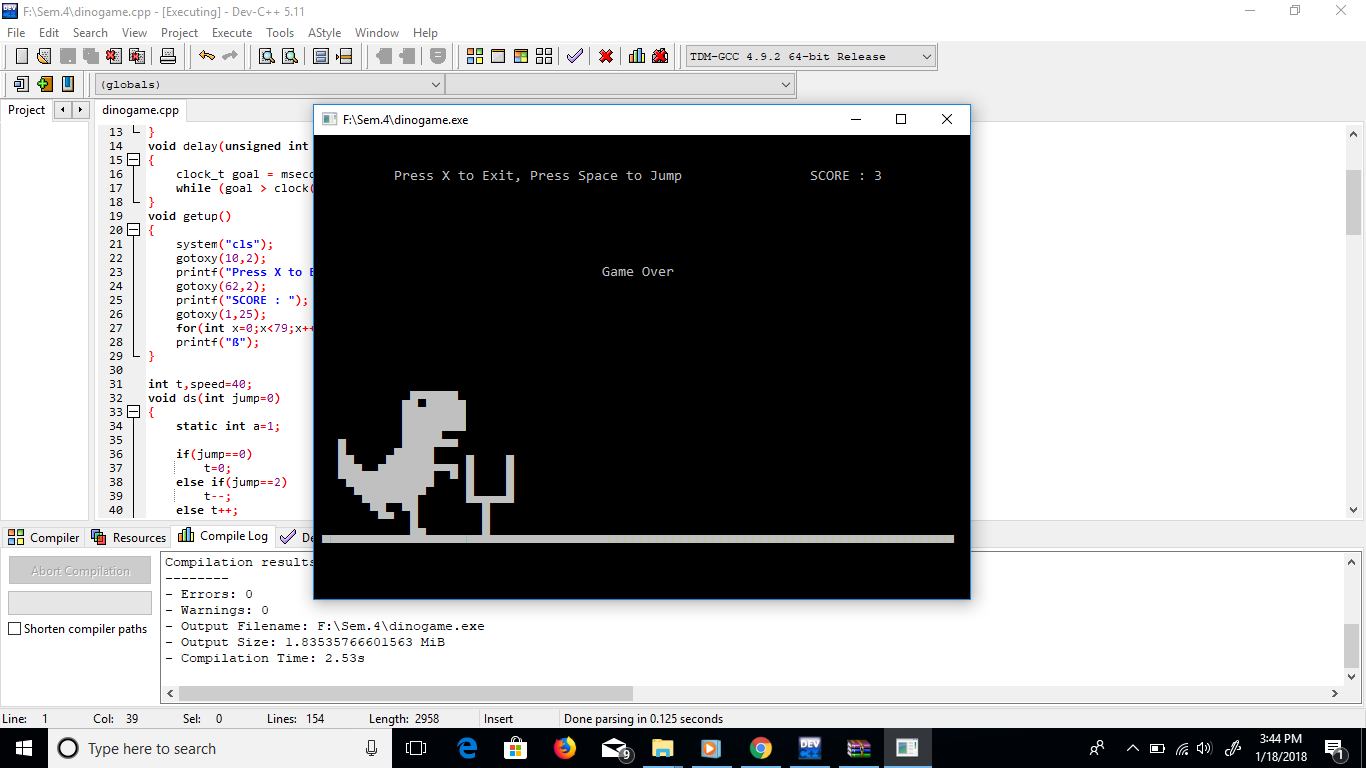Stop execution with the red X icon
This screenshot has height=768, width=1366.
tap(606, 56)
